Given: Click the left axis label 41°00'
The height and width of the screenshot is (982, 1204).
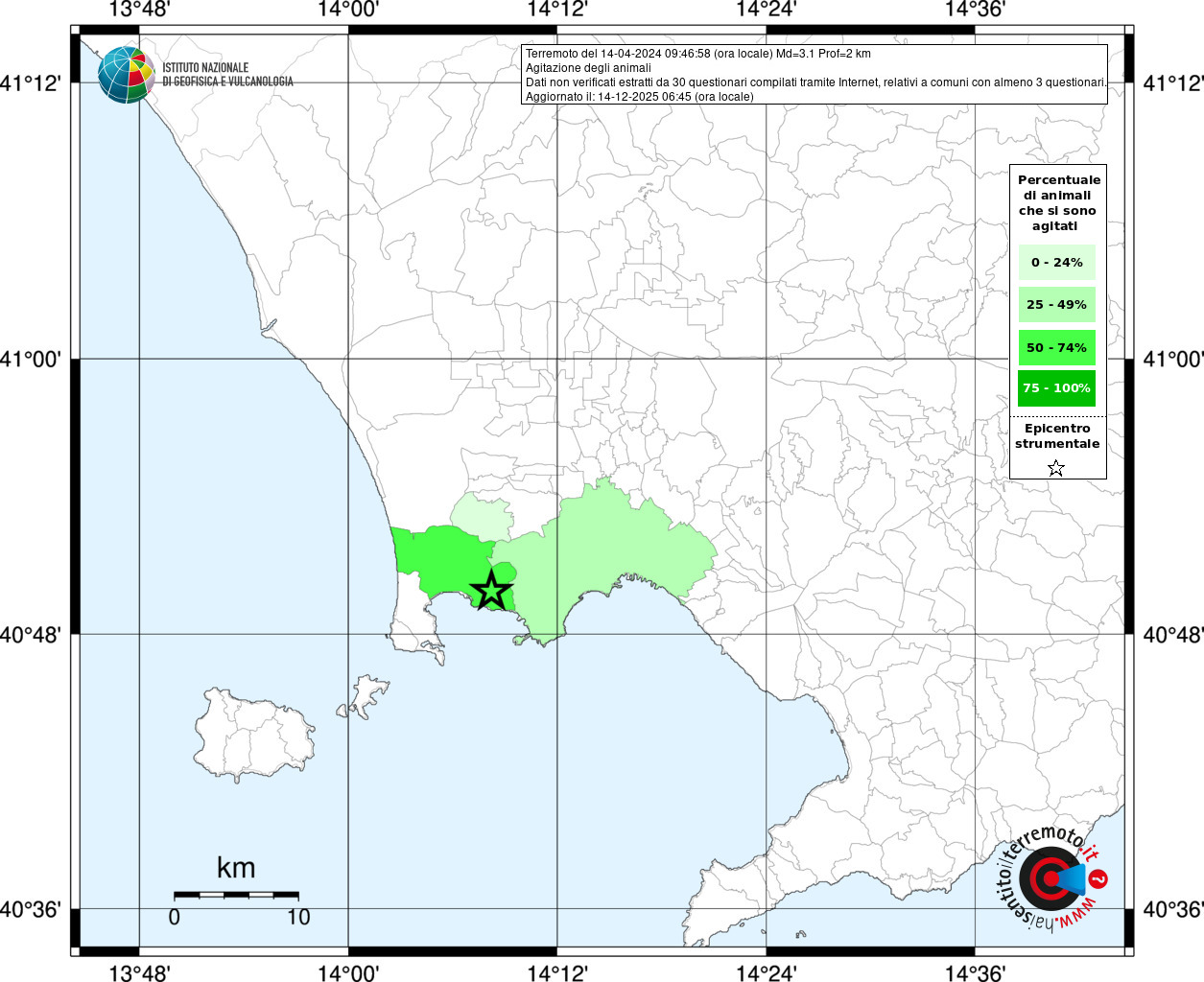Looking at the screenshot, I should tap(31, 360).
